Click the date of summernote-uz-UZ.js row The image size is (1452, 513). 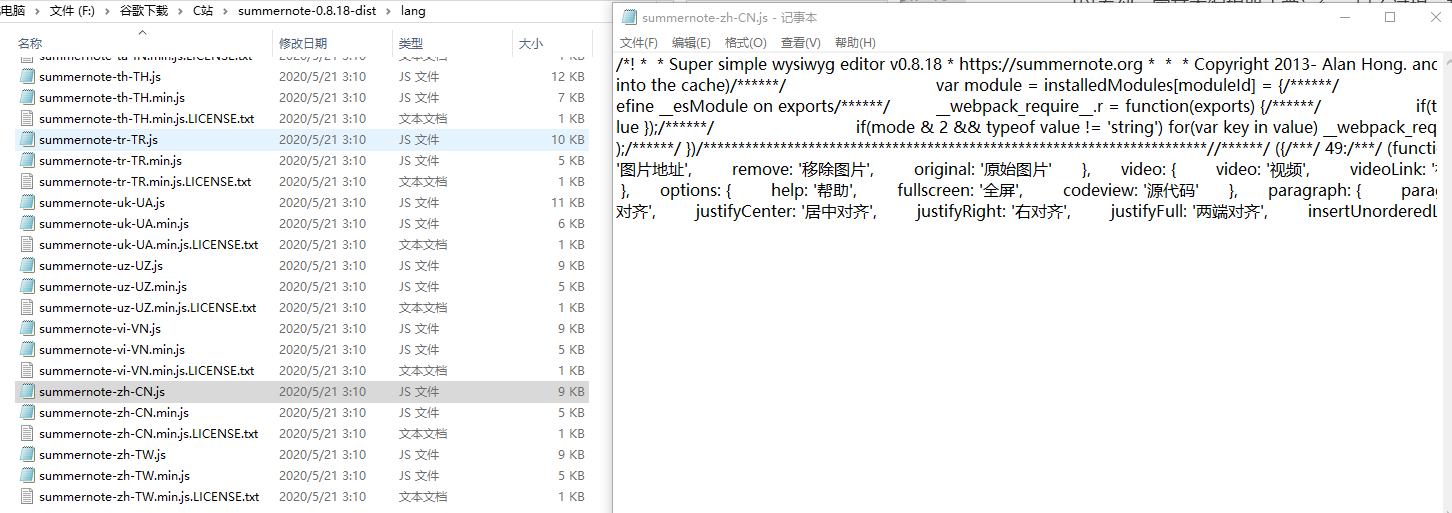click(322, 266)
